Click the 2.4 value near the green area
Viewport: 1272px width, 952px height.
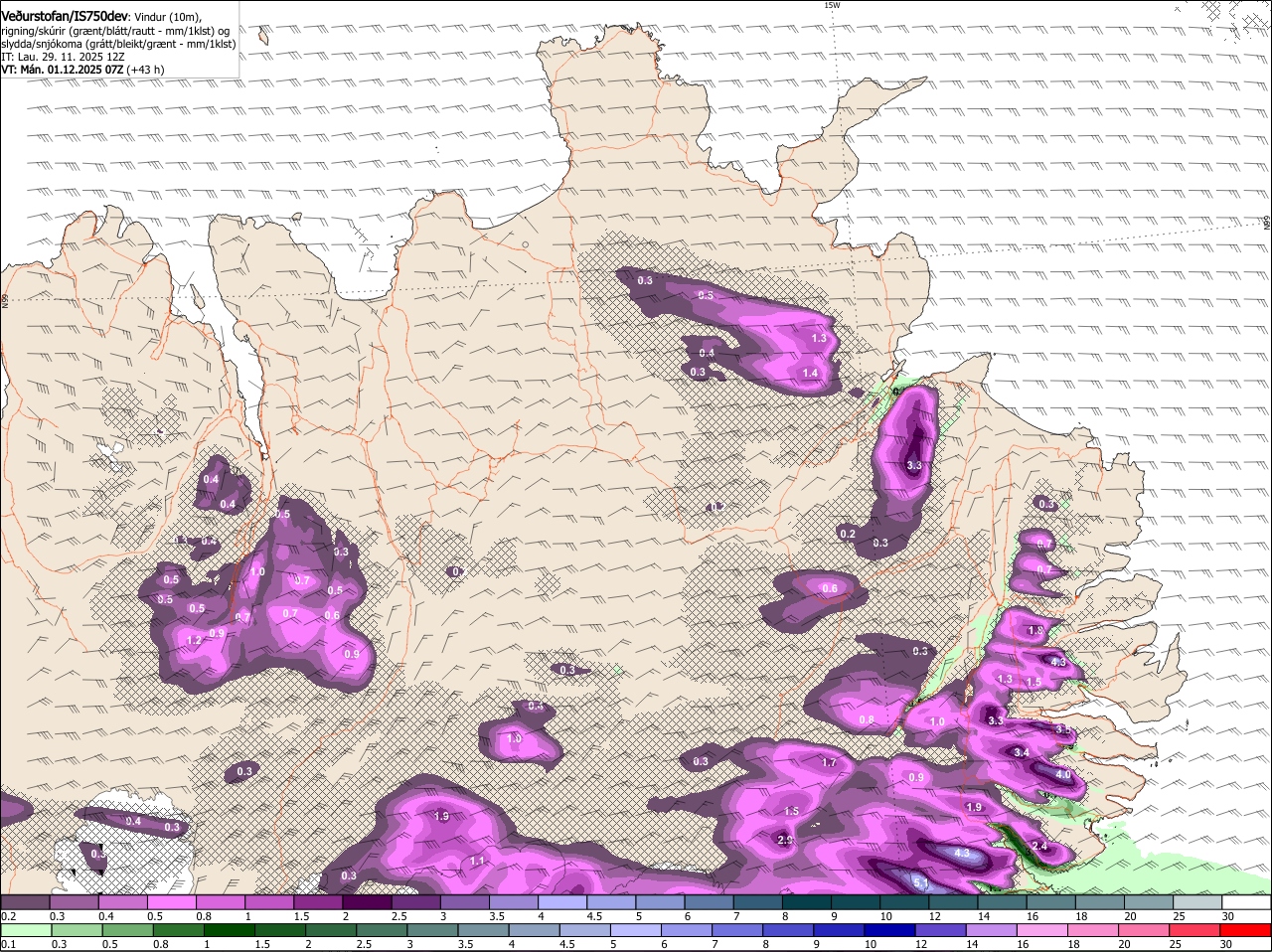click(x=1040, y=846)
